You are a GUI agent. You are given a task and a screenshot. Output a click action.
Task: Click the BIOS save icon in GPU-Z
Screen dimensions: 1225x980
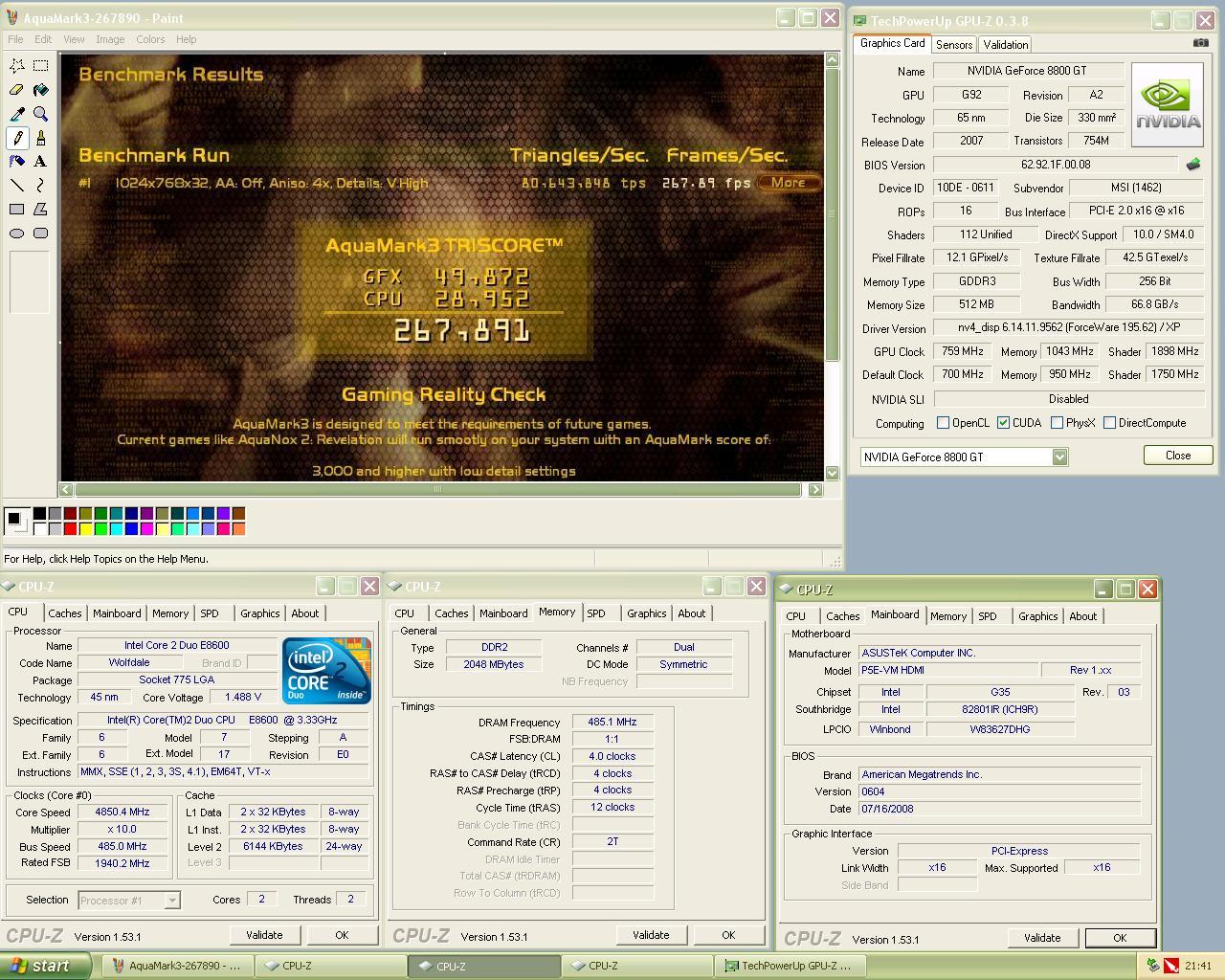pyautogui.click(x=1192, y=165)
